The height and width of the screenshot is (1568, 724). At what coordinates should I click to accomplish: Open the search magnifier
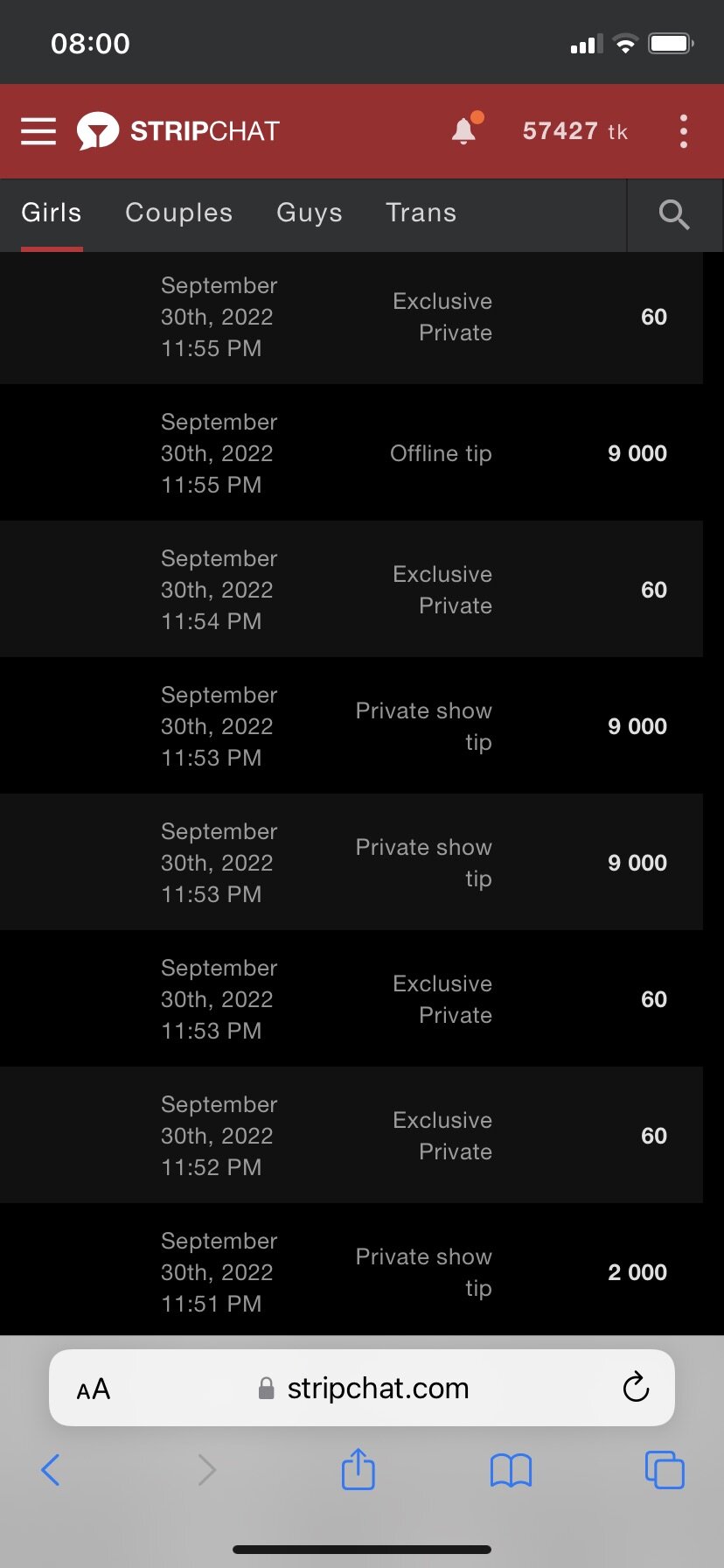(x=673, y=214)
